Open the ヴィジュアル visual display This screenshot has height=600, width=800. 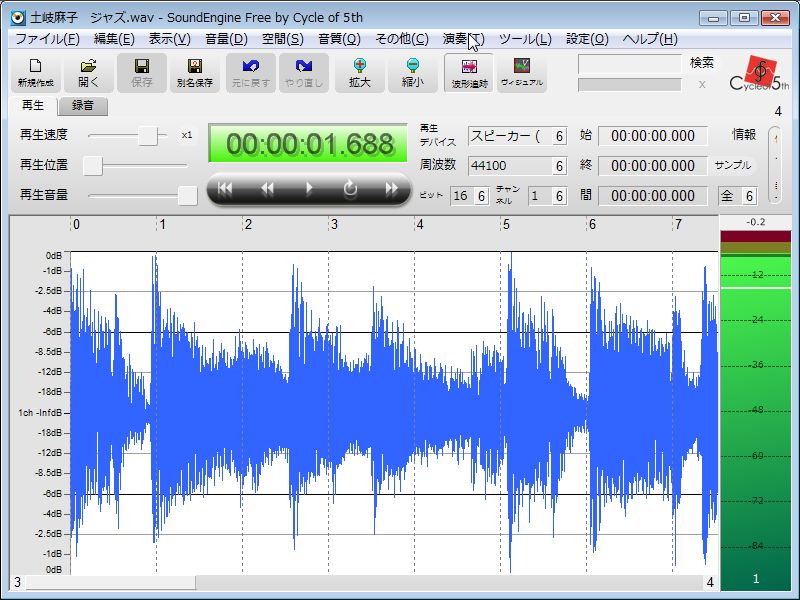(521, 73)
